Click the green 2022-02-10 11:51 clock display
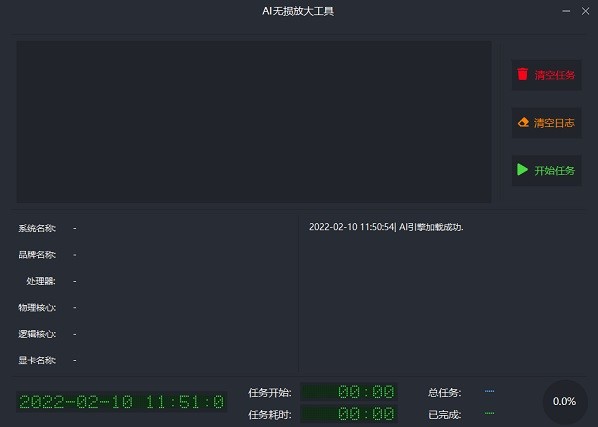 122,402
